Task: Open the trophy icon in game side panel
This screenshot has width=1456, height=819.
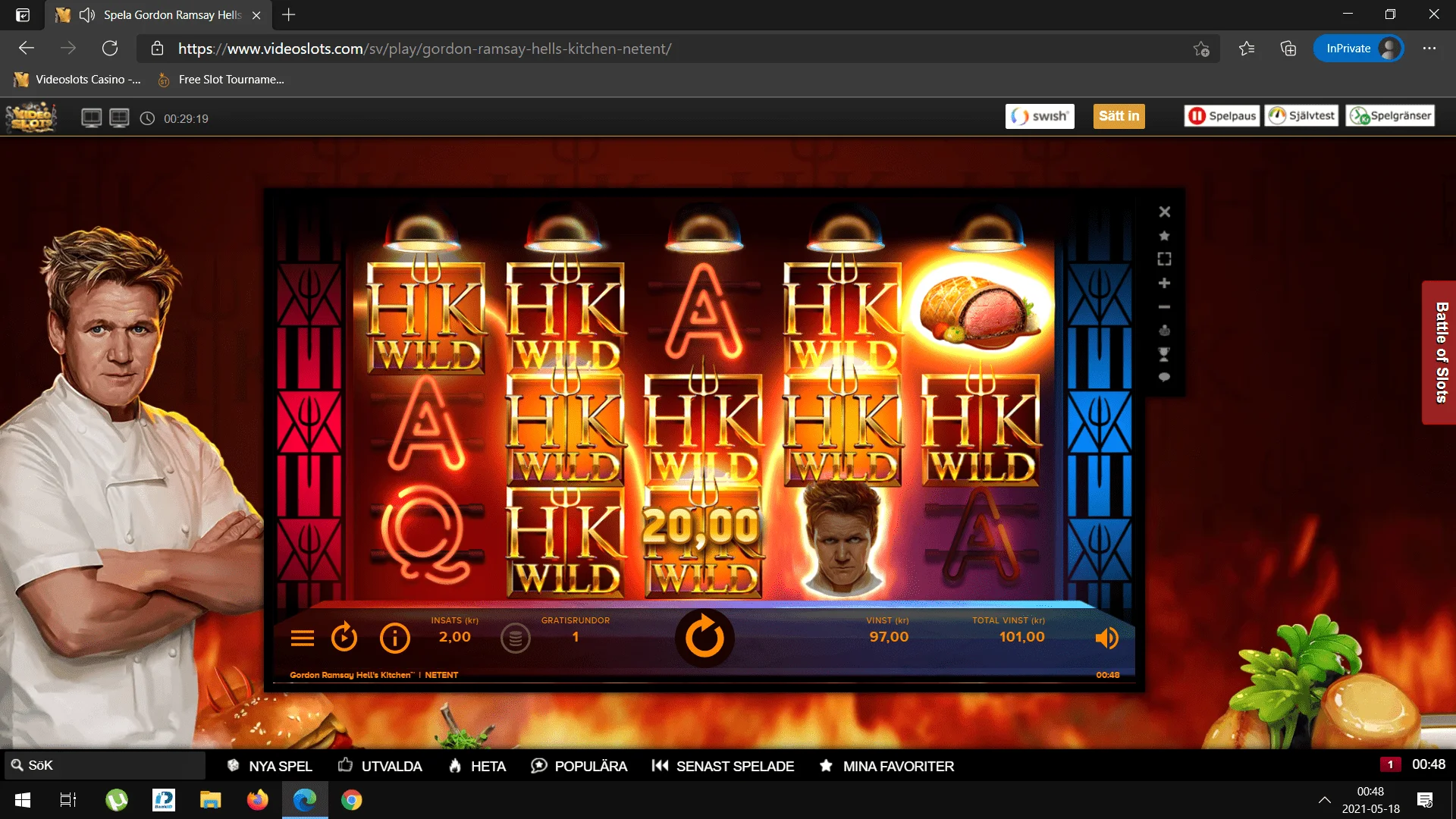Action: pyautogui.click(x=1165, y=354)
